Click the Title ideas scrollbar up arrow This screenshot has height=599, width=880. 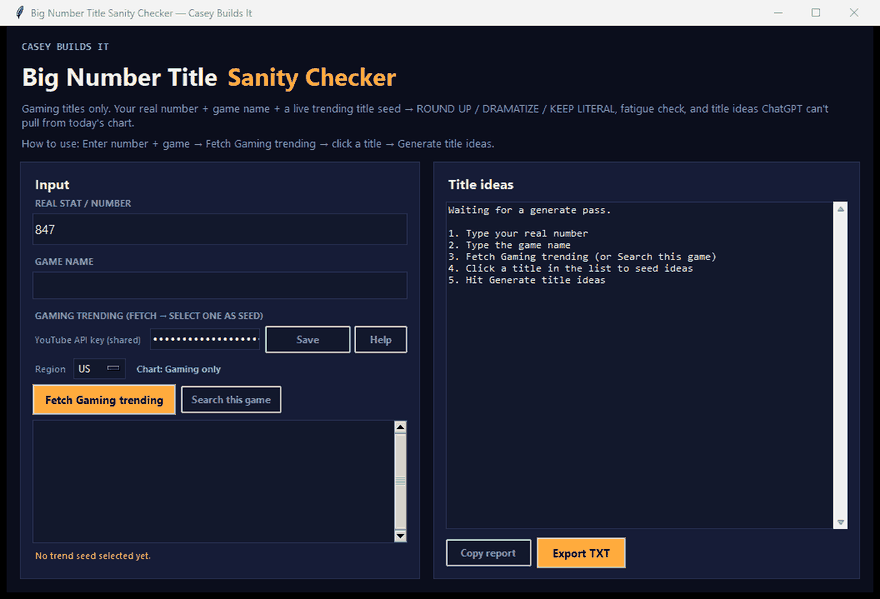coord(840,209)
